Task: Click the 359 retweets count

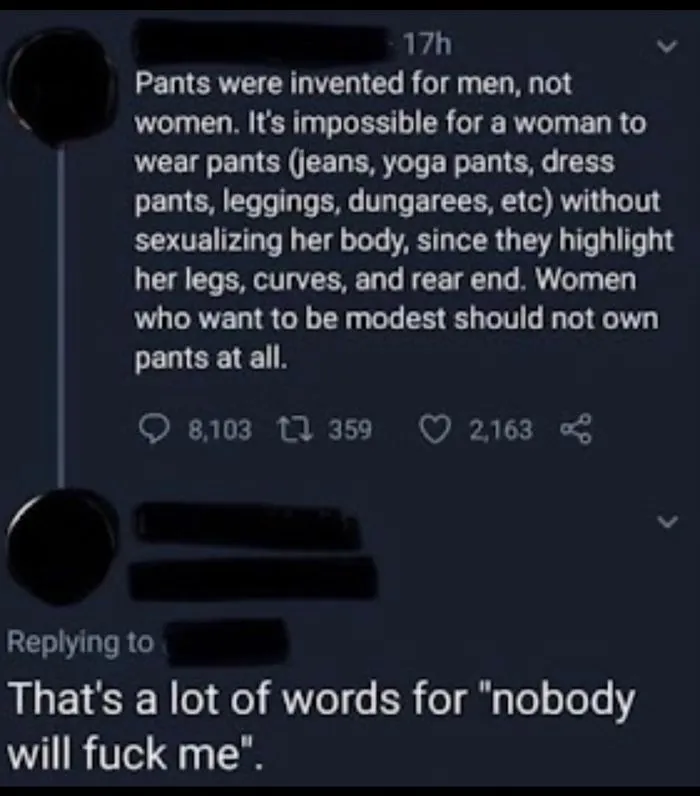Action: 350,430
